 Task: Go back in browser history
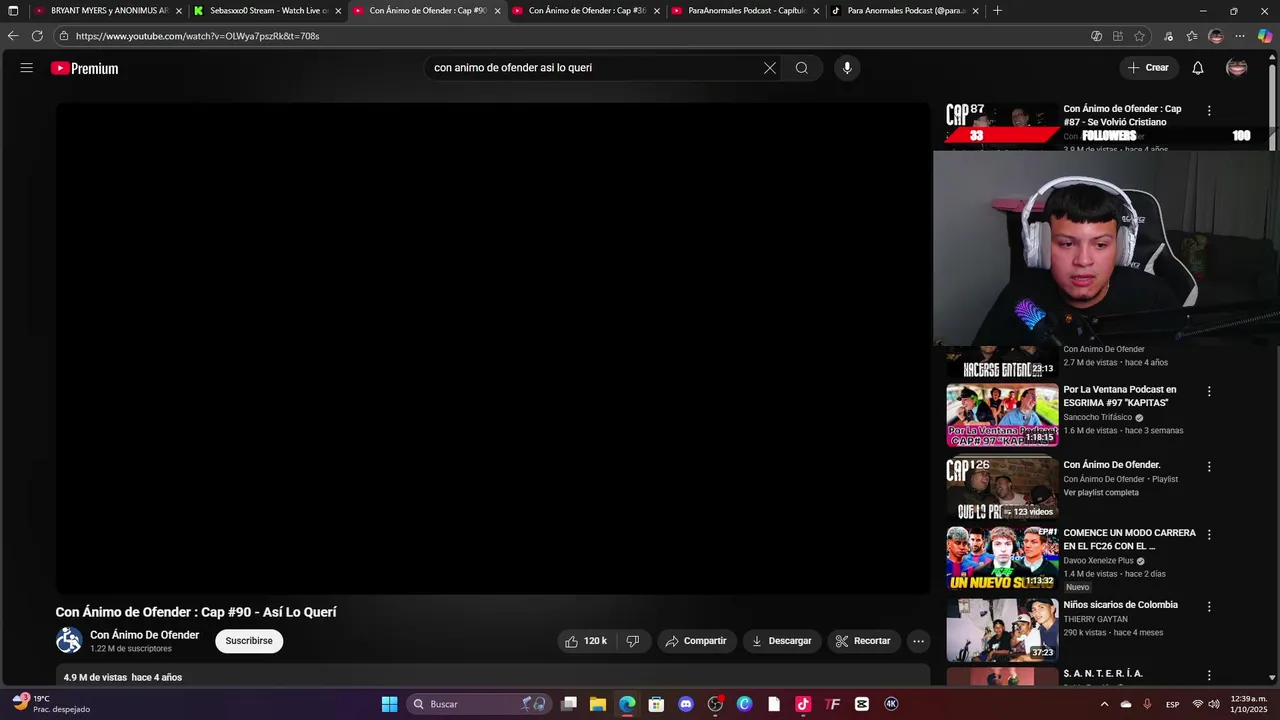[x=13, y=36]
